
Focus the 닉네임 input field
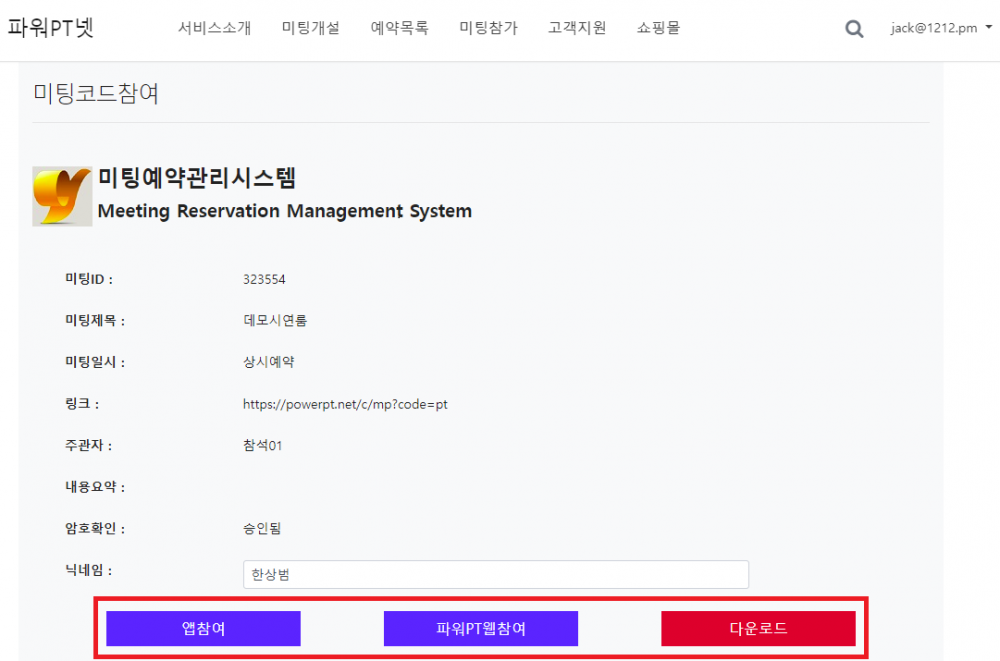(496, 574)
